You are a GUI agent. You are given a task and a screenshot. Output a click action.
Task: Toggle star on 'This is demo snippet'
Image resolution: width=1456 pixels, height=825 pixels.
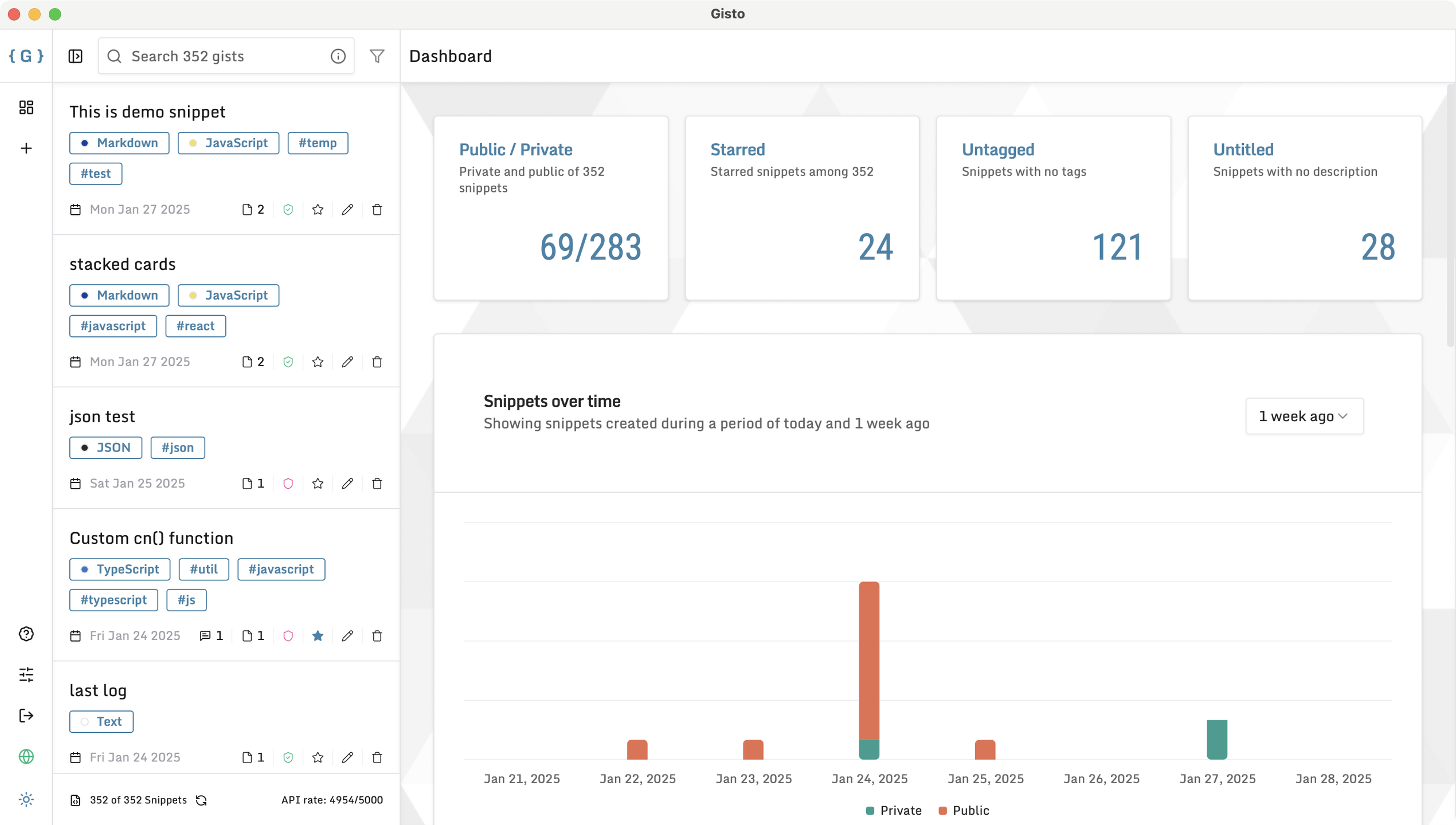[318, 210]
